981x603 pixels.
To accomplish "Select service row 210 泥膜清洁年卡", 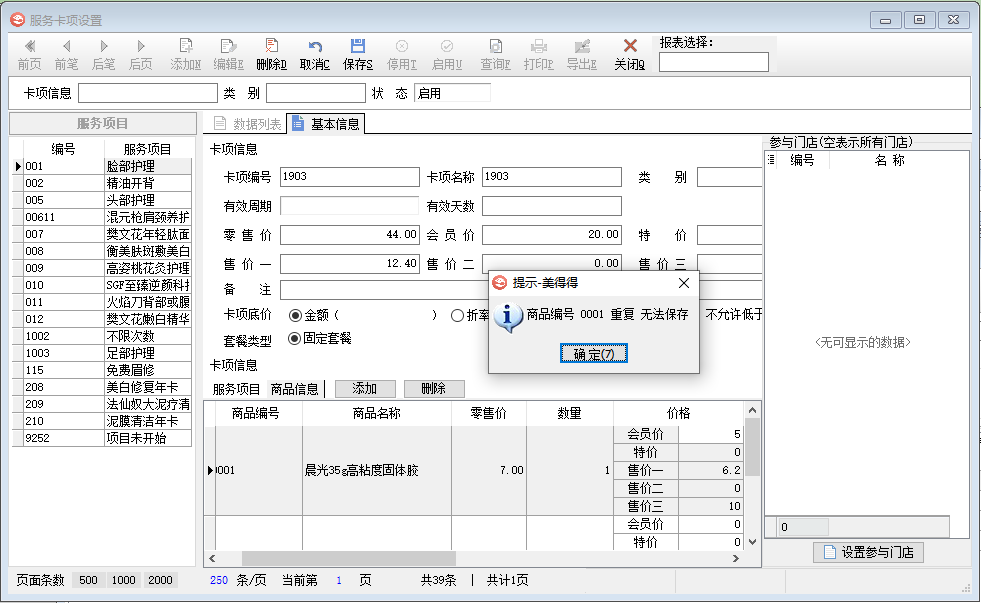I will click(102, 421).
